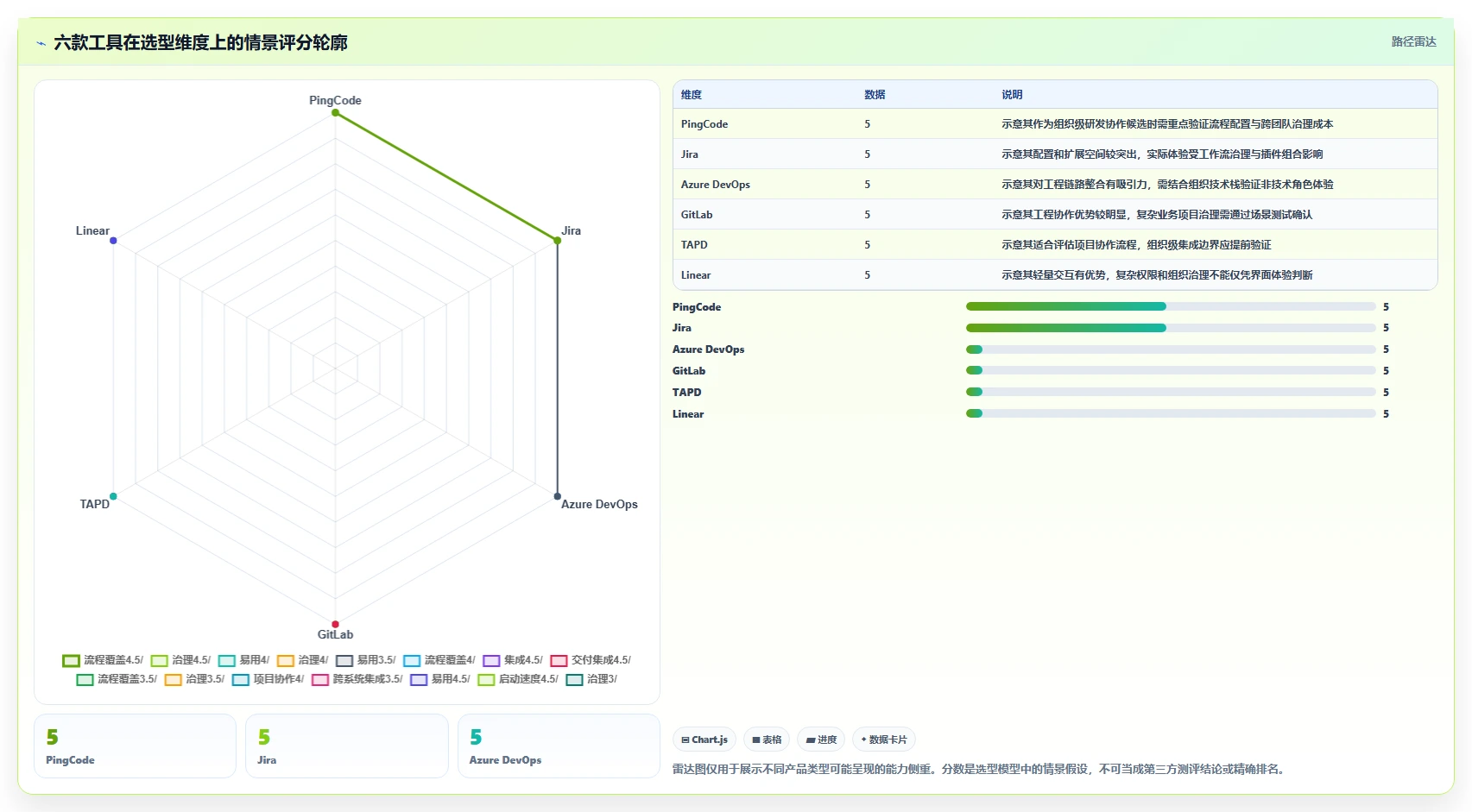This screenshot has width=1472, height=812.
Task: Click the PingCode point on the radar
Action: point(335,112)
